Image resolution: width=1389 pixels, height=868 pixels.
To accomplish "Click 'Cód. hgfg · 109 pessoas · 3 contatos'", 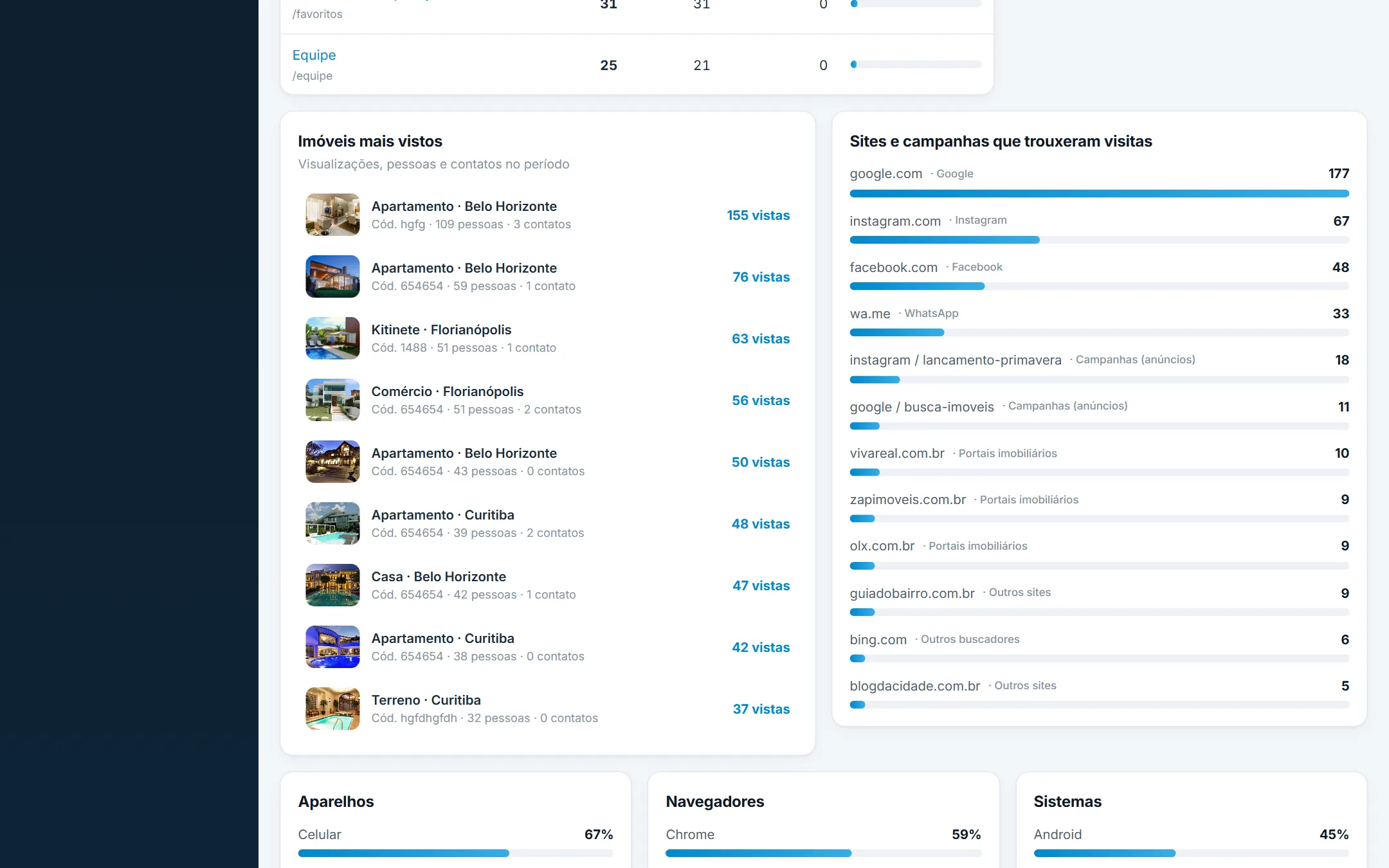I will click(x=471, y=224).
